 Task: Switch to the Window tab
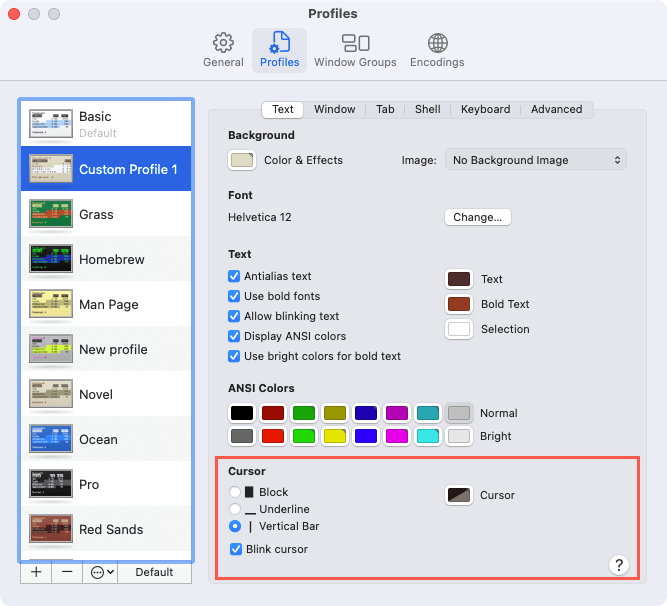click(334, 109)
